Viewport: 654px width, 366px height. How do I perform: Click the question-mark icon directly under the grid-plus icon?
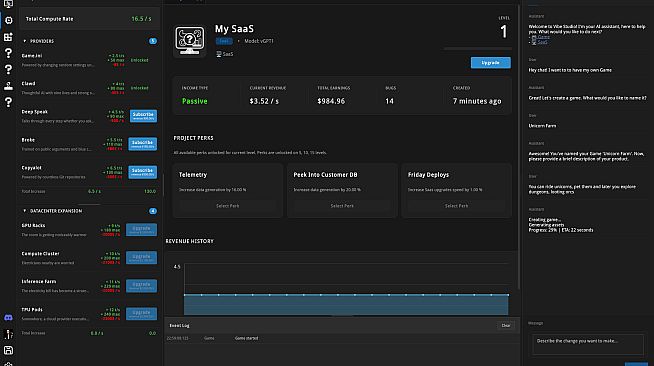click(x=8, y=53)
